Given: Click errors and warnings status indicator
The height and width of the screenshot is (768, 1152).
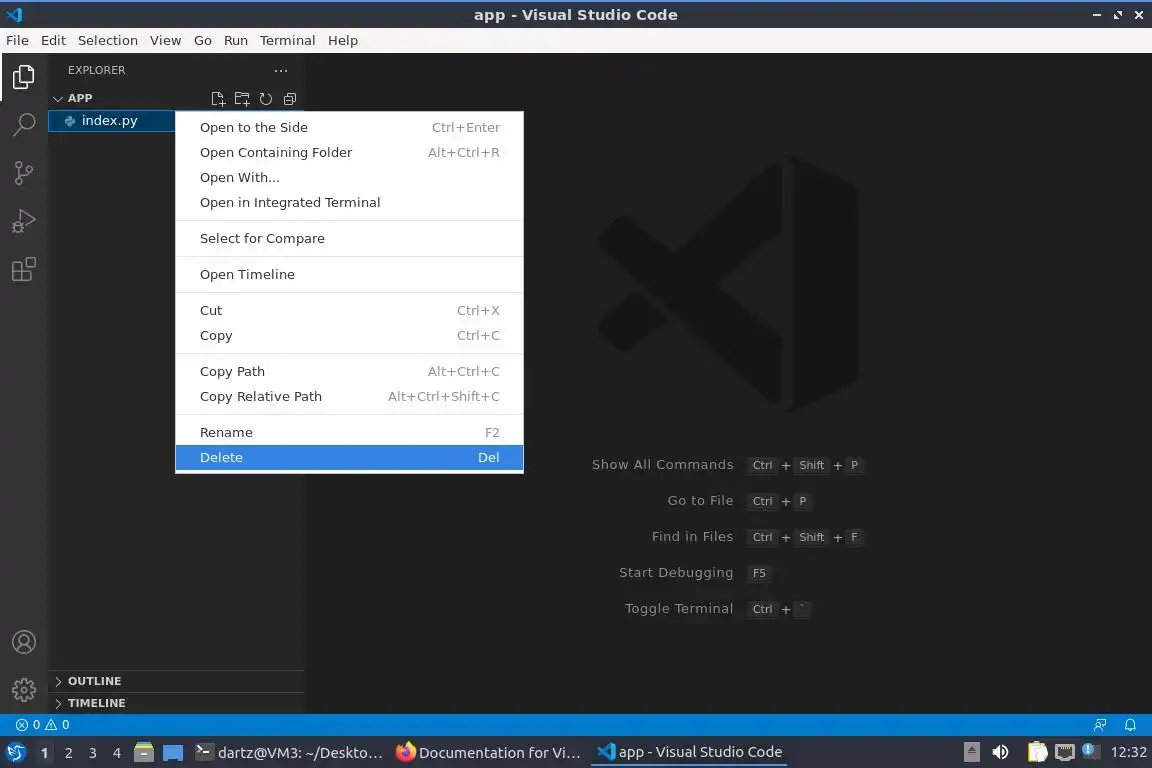Looking at the screenshot, I should point(43,725).
